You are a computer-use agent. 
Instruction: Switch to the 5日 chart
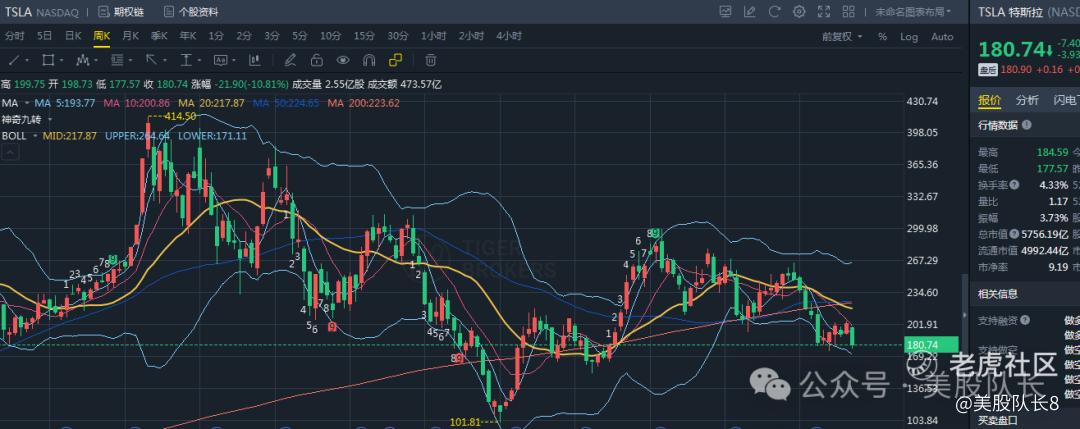[45, 36]
